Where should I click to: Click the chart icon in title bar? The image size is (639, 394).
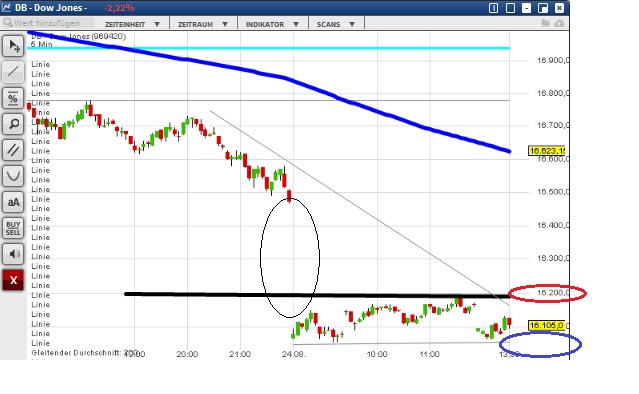click(x=6, y=8)
